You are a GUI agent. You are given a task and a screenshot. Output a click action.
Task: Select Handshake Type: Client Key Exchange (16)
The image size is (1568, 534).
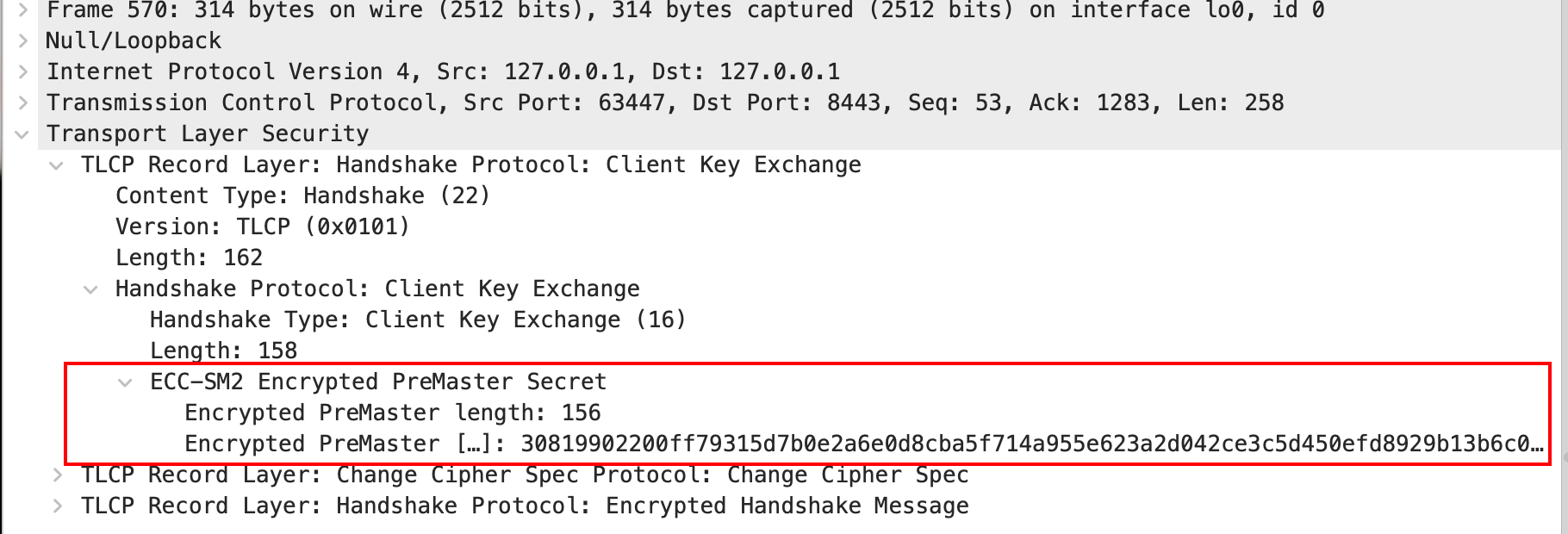(417, 320)
